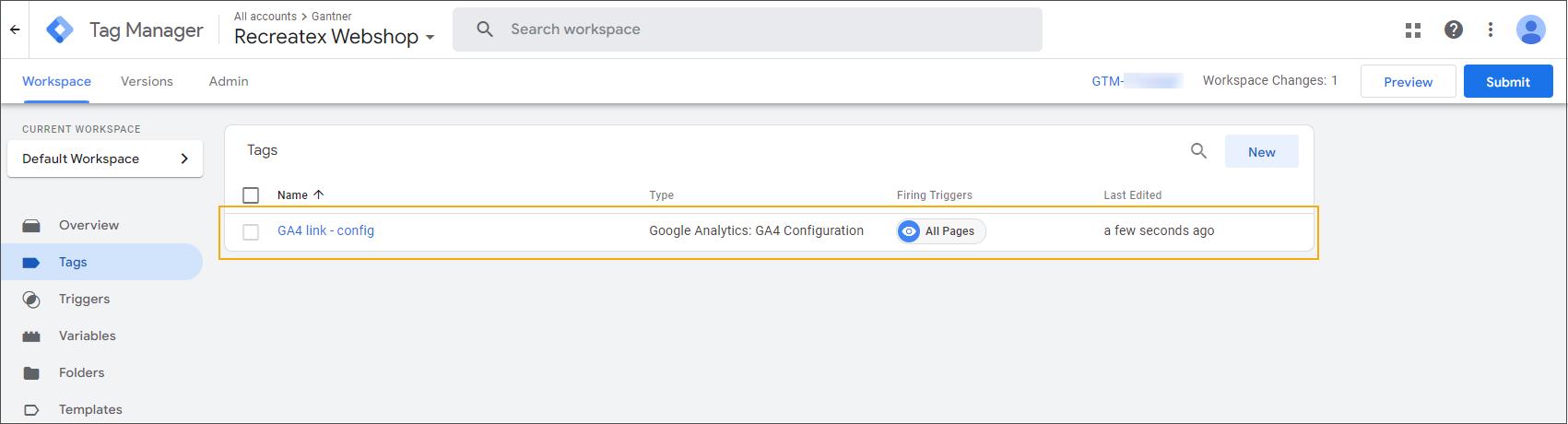The height and width of the screenshot is (424, 1568).
Task: Open the three-dot more options menu
Action: pos(1490,29)
